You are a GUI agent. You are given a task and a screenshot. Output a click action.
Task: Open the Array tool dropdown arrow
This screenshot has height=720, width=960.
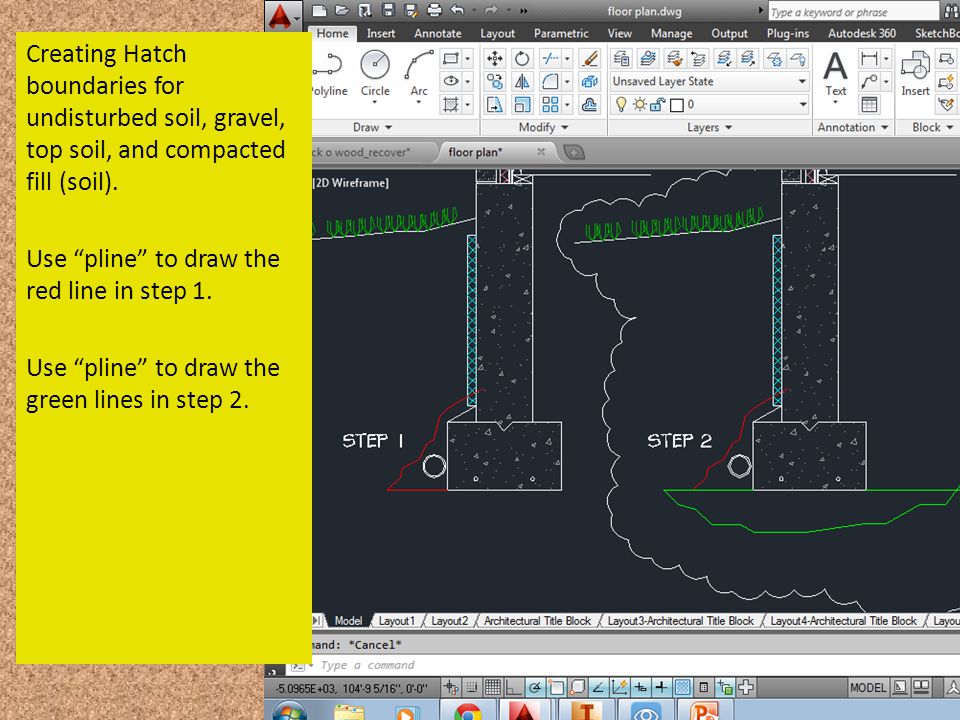coord(567,105)
